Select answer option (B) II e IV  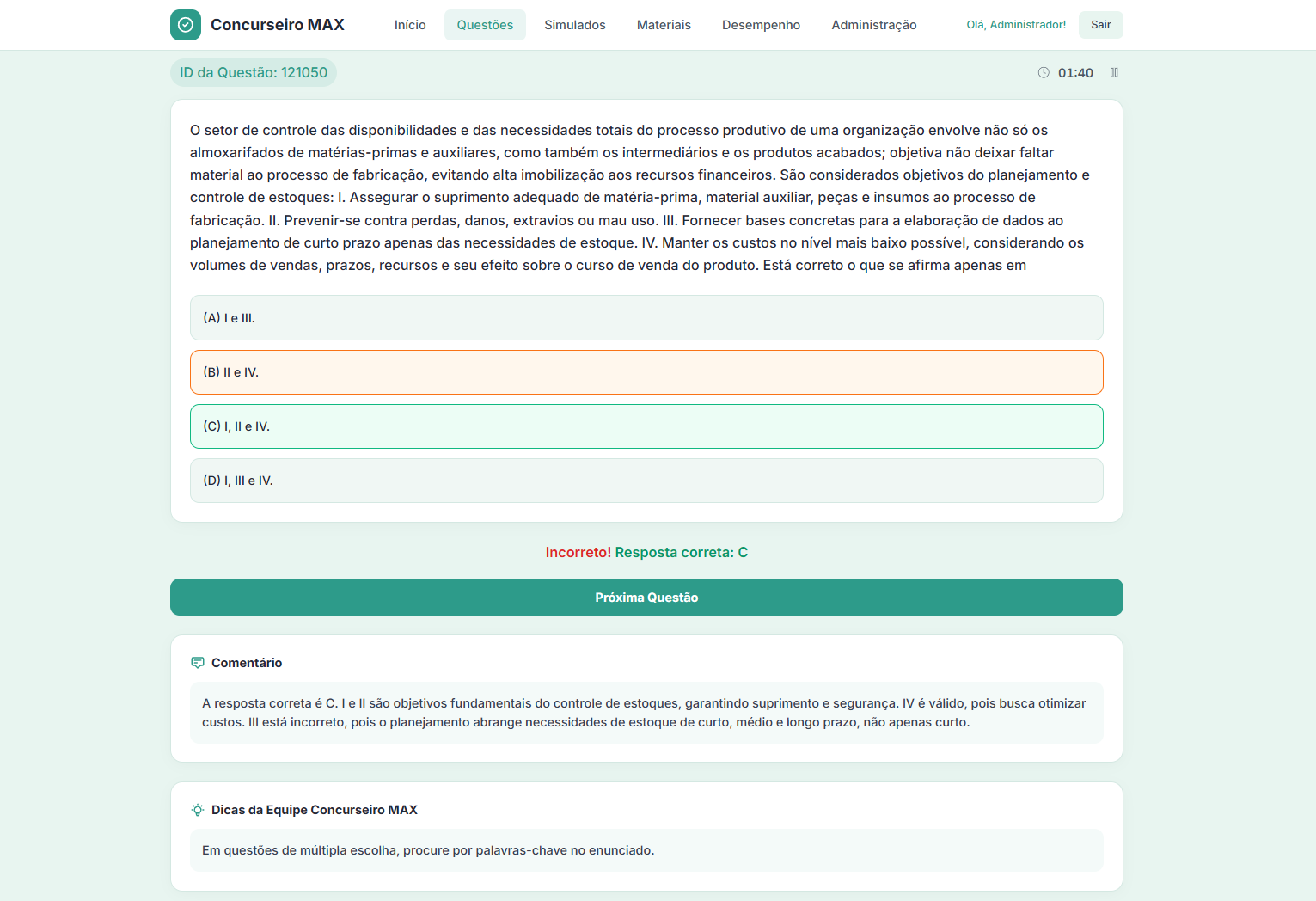coord(646,372)
